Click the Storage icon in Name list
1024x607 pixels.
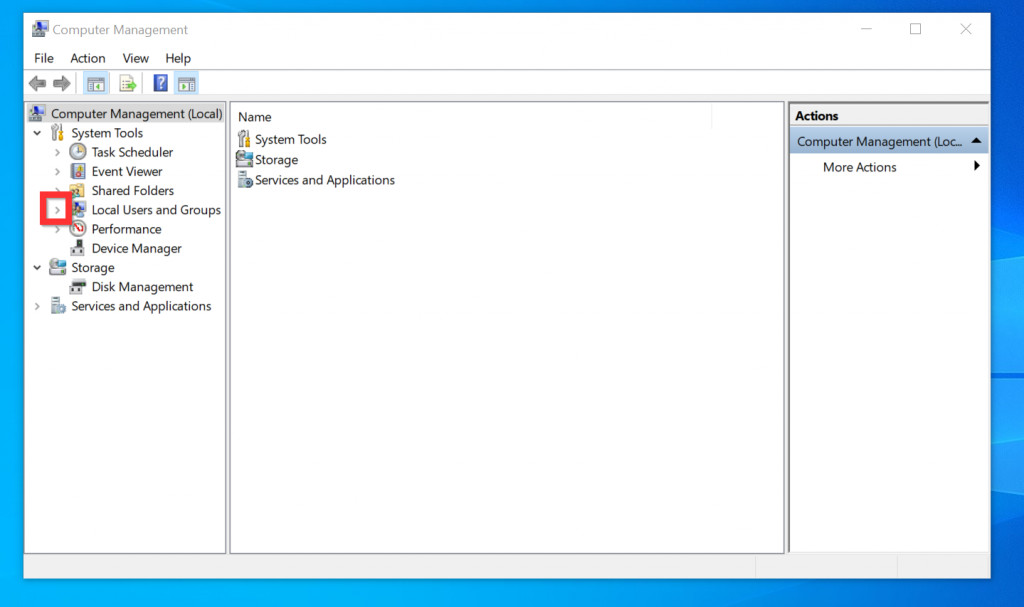point(244,159)
